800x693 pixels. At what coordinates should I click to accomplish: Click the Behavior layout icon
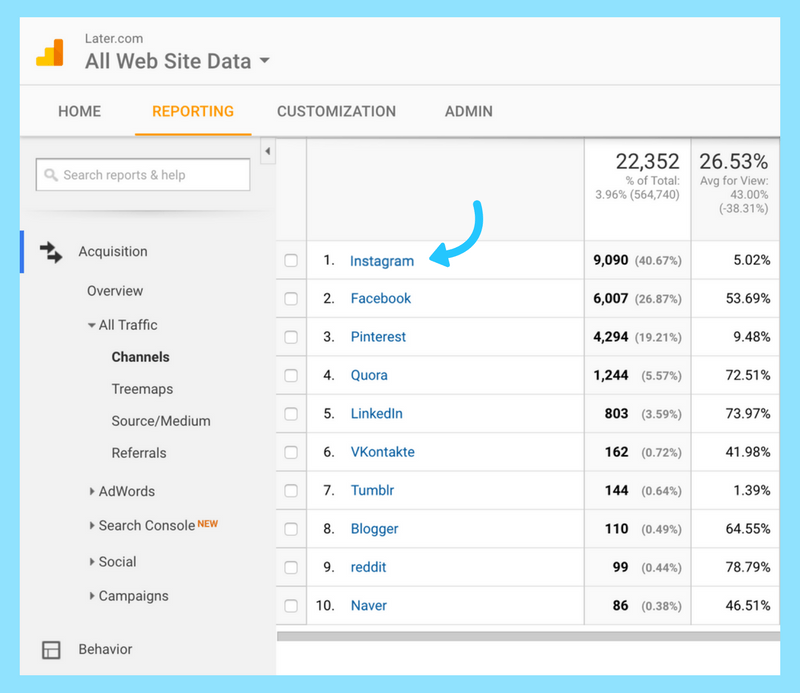(x=51, y=650)
